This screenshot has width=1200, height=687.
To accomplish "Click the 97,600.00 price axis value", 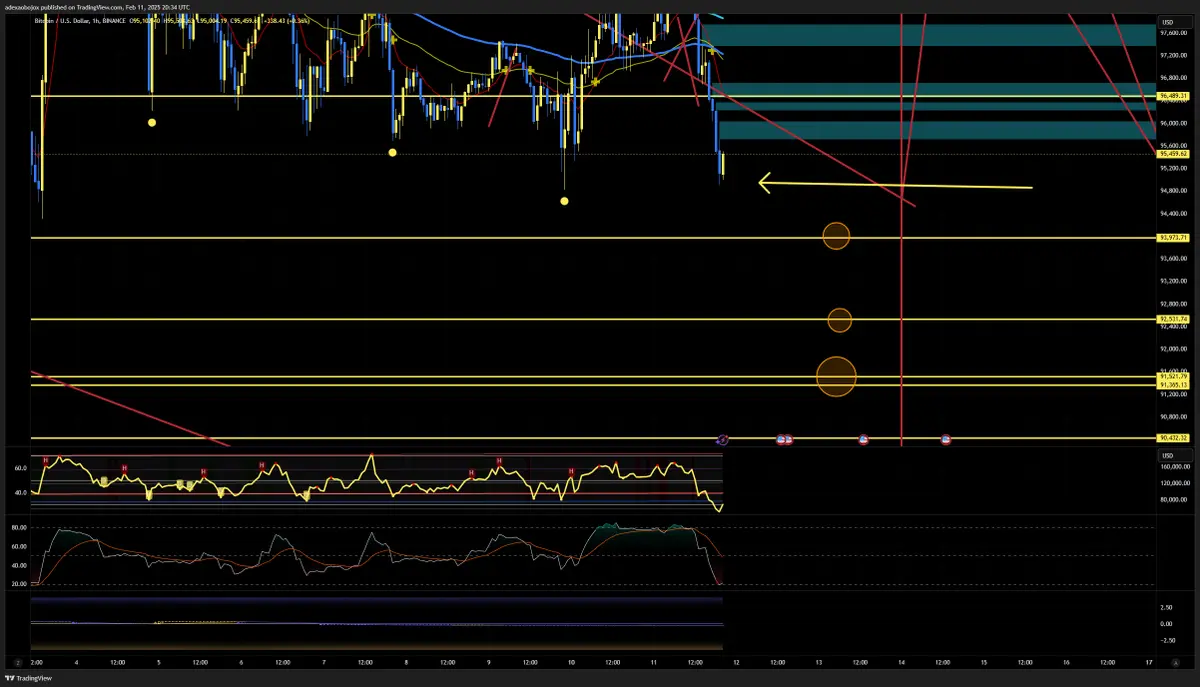I will pos(1172,33).
